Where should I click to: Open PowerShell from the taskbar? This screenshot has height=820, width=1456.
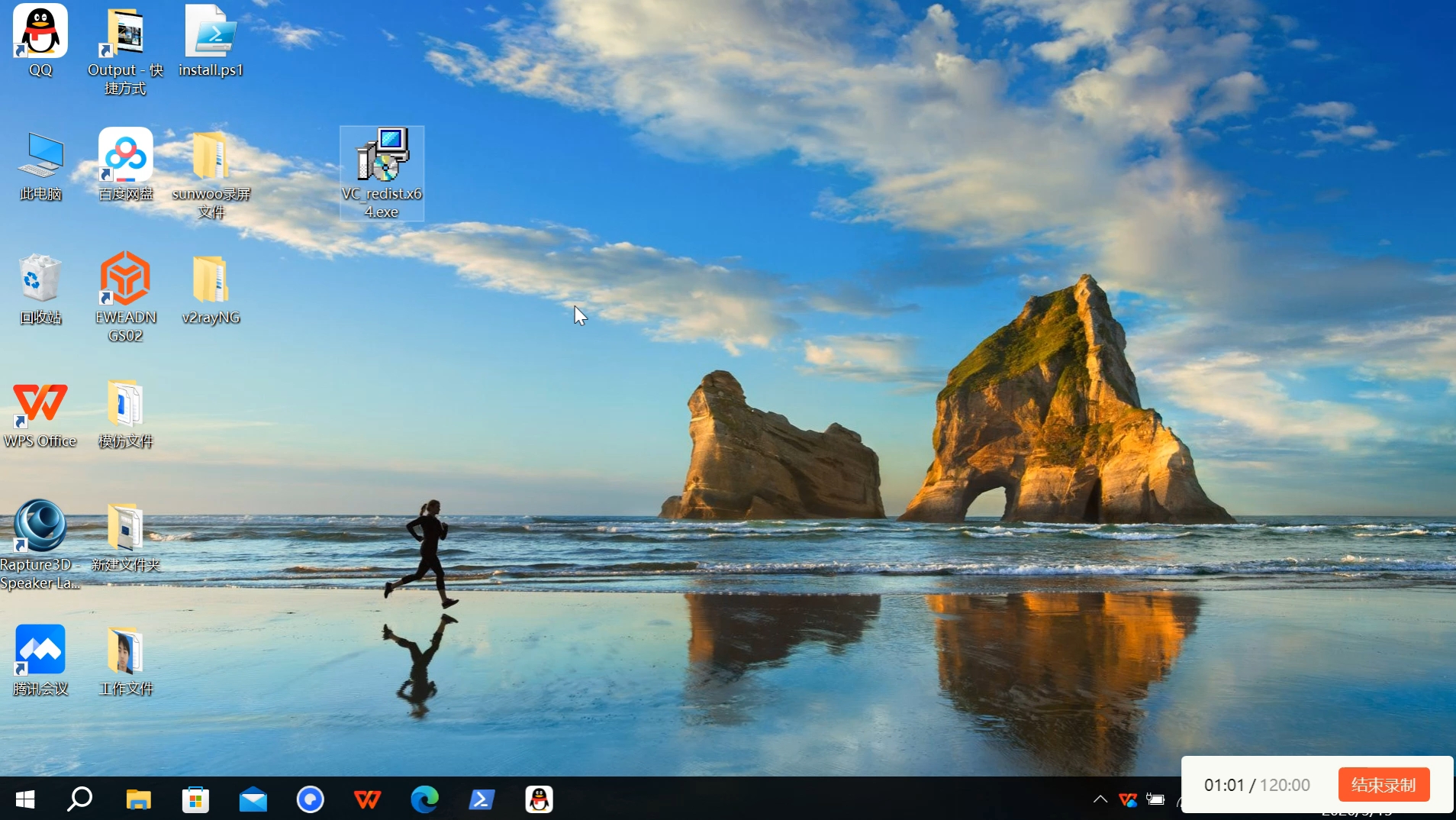click(482, 799)
